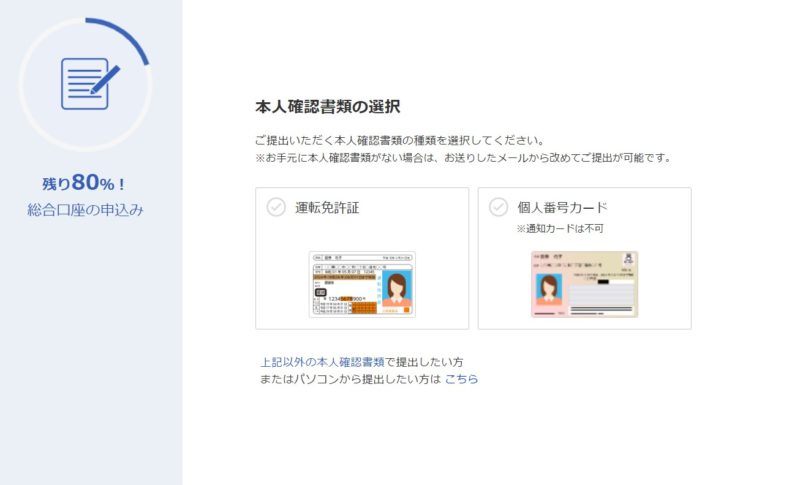Click the woman's photo on My Number card
Viewport: 800px width, 485px height.
click(x=549, y=289)
